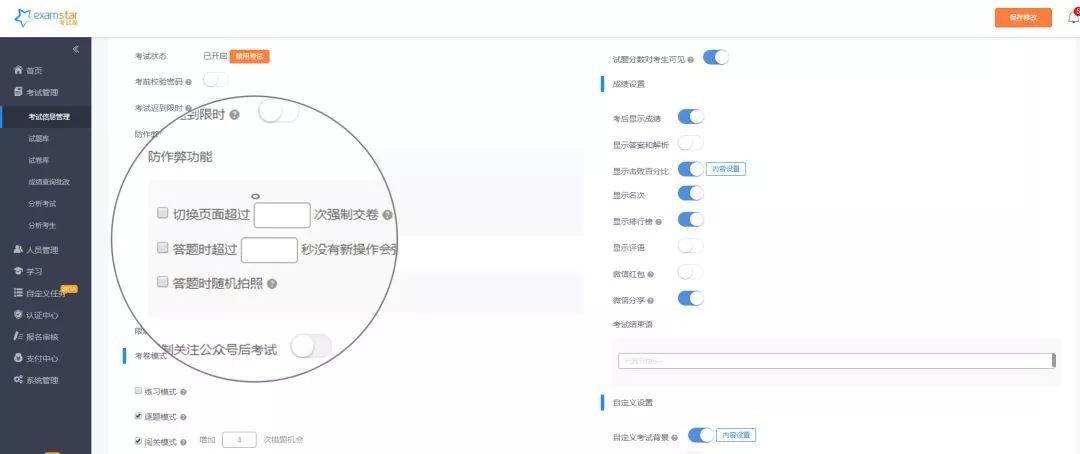The height and width of the screenshot is (454, 1080).
Task: Click the 成绩设置 section heading
Action: pyautogui.click(x=628, y=85)
